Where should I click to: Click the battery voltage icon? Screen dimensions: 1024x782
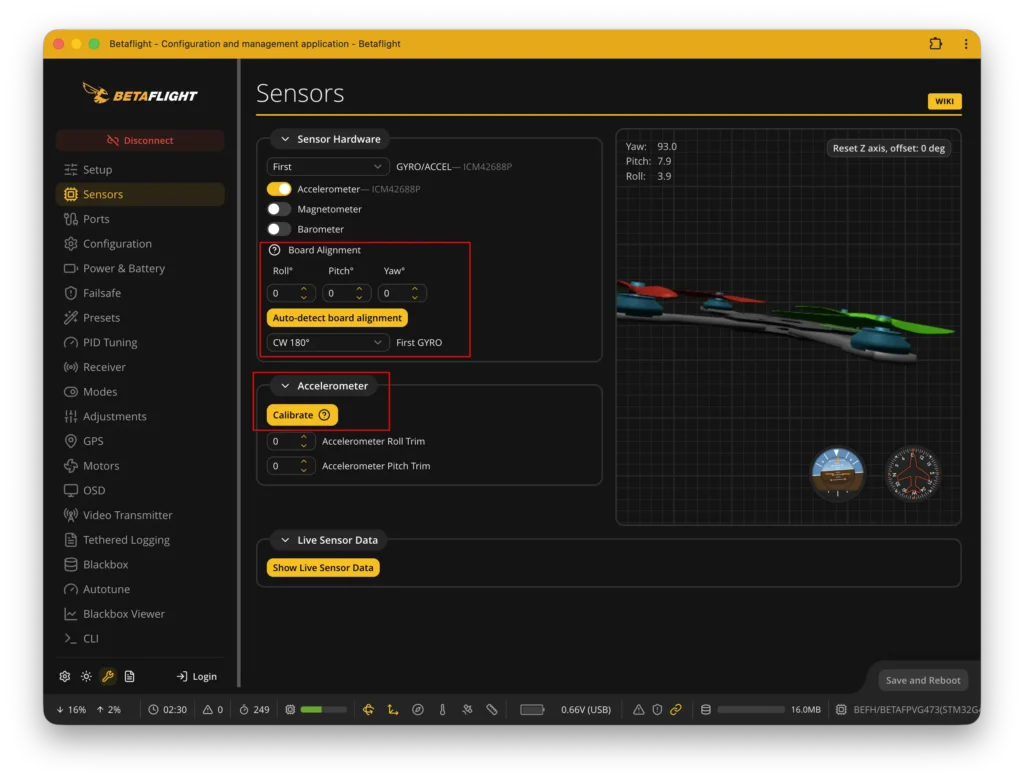pos(532,710)
